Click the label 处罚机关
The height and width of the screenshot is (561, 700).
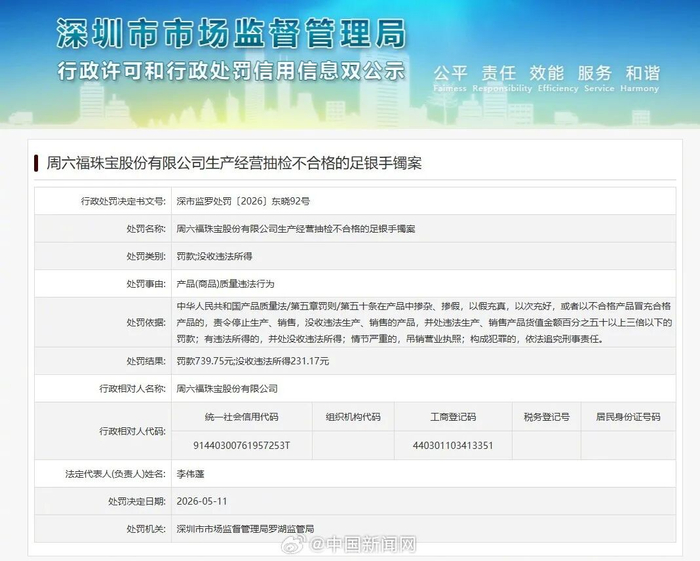point(146,529)
